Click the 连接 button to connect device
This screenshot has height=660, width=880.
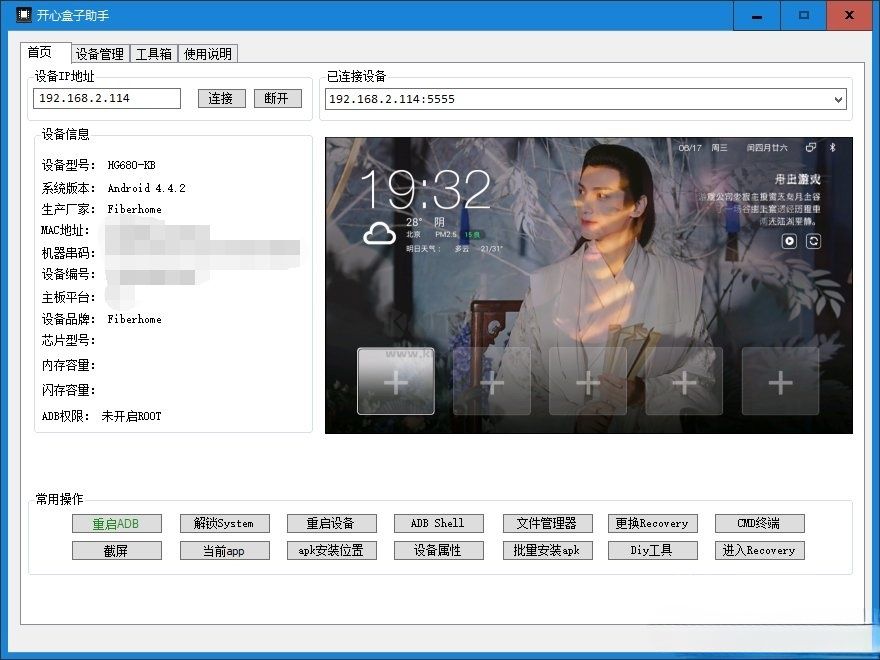point(221,98)
